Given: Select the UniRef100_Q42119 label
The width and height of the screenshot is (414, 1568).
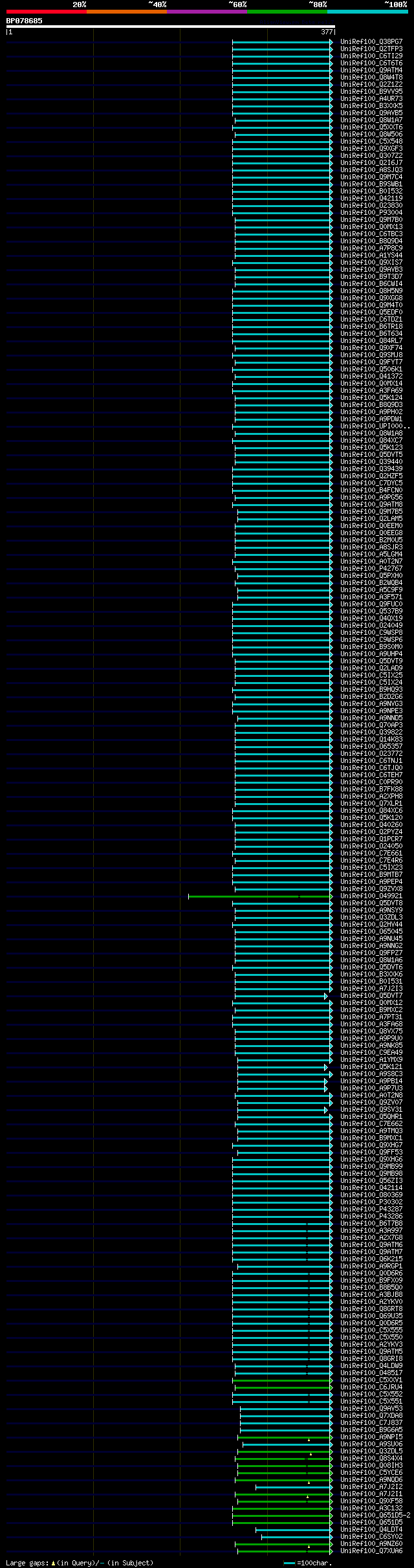Looking at the screenshot, I should point(371,199).
